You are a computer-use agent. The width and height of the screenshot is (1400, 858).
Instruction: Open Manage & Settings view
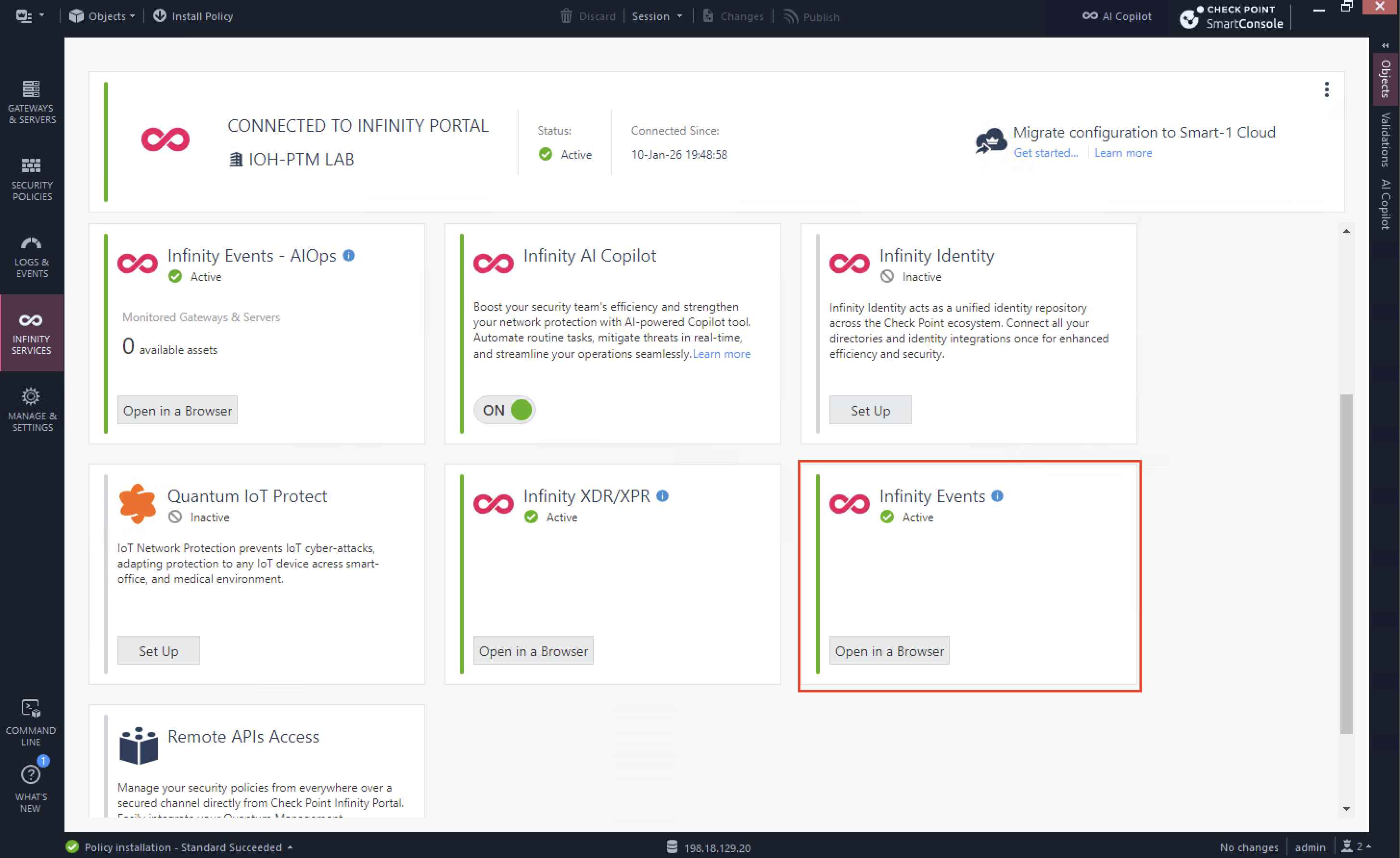coord(32,410)
